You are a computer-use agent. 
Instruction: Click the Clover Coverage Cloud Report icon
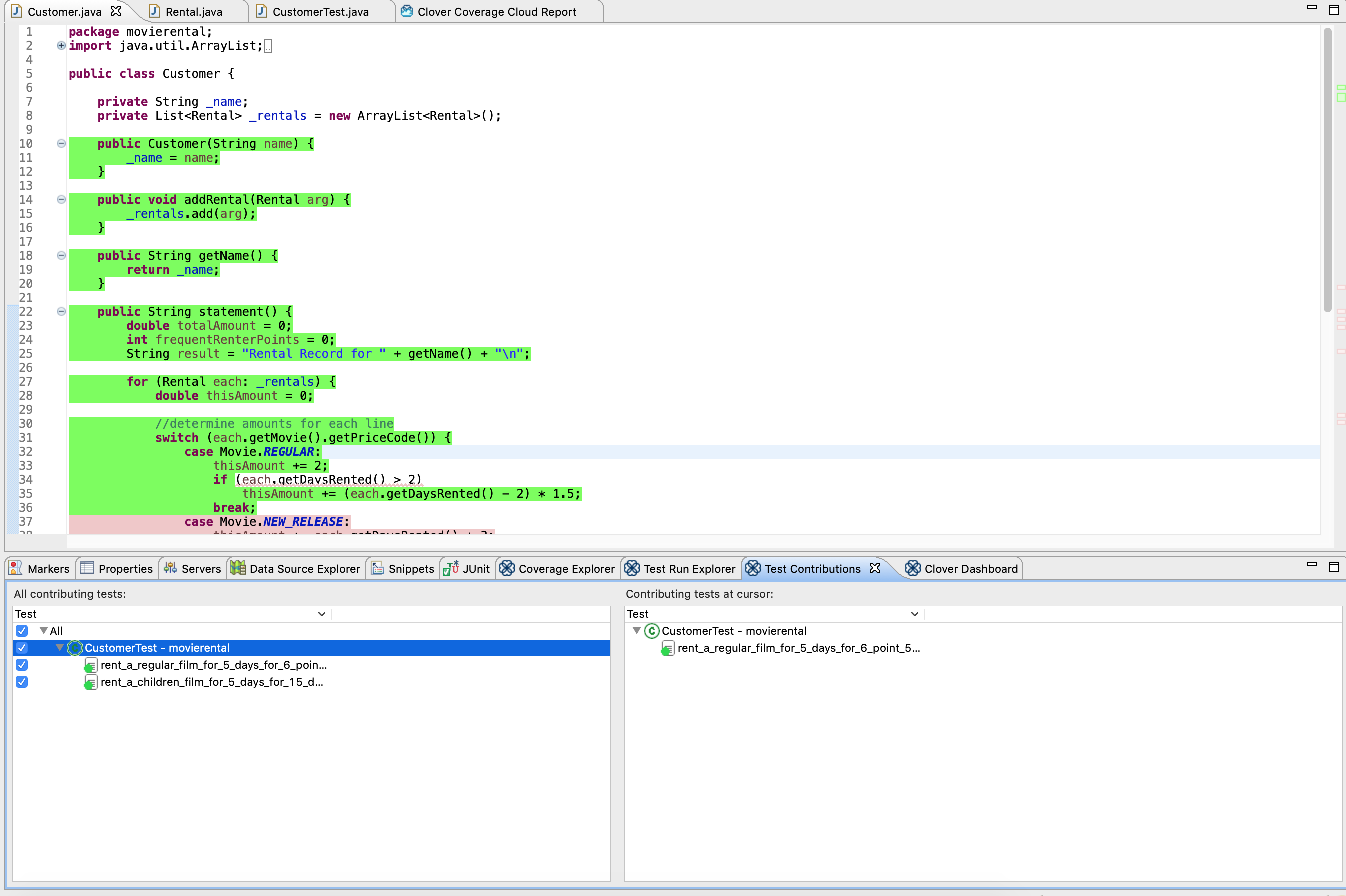[407, 11]
